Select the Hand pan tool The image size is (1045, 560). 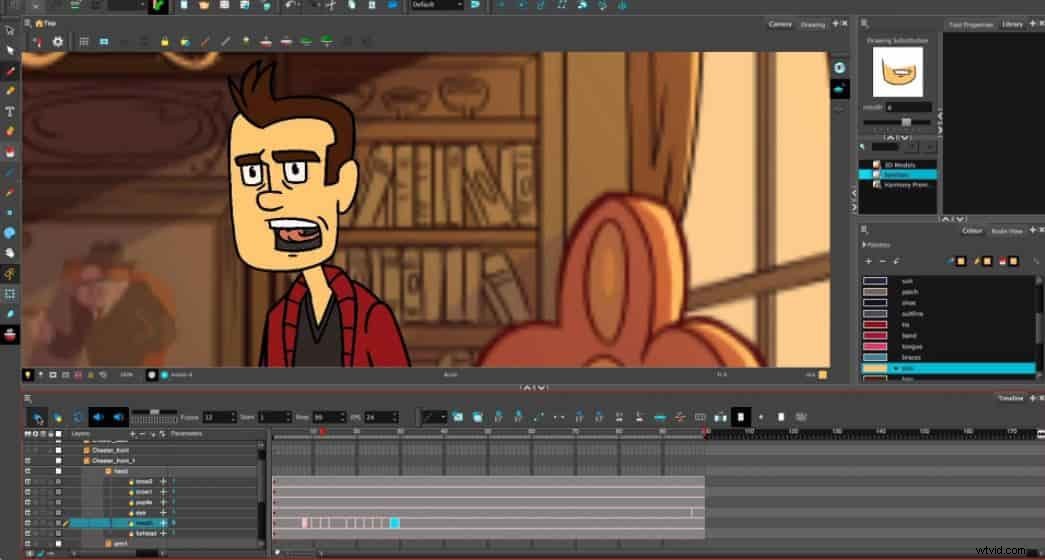(x=10, y=253)
